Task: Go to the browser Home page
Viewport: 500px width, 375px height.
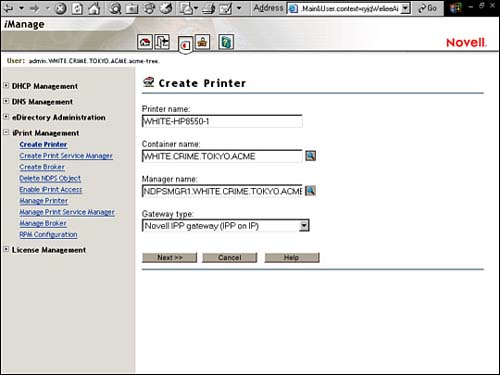Action: click(x=94, y=8)
